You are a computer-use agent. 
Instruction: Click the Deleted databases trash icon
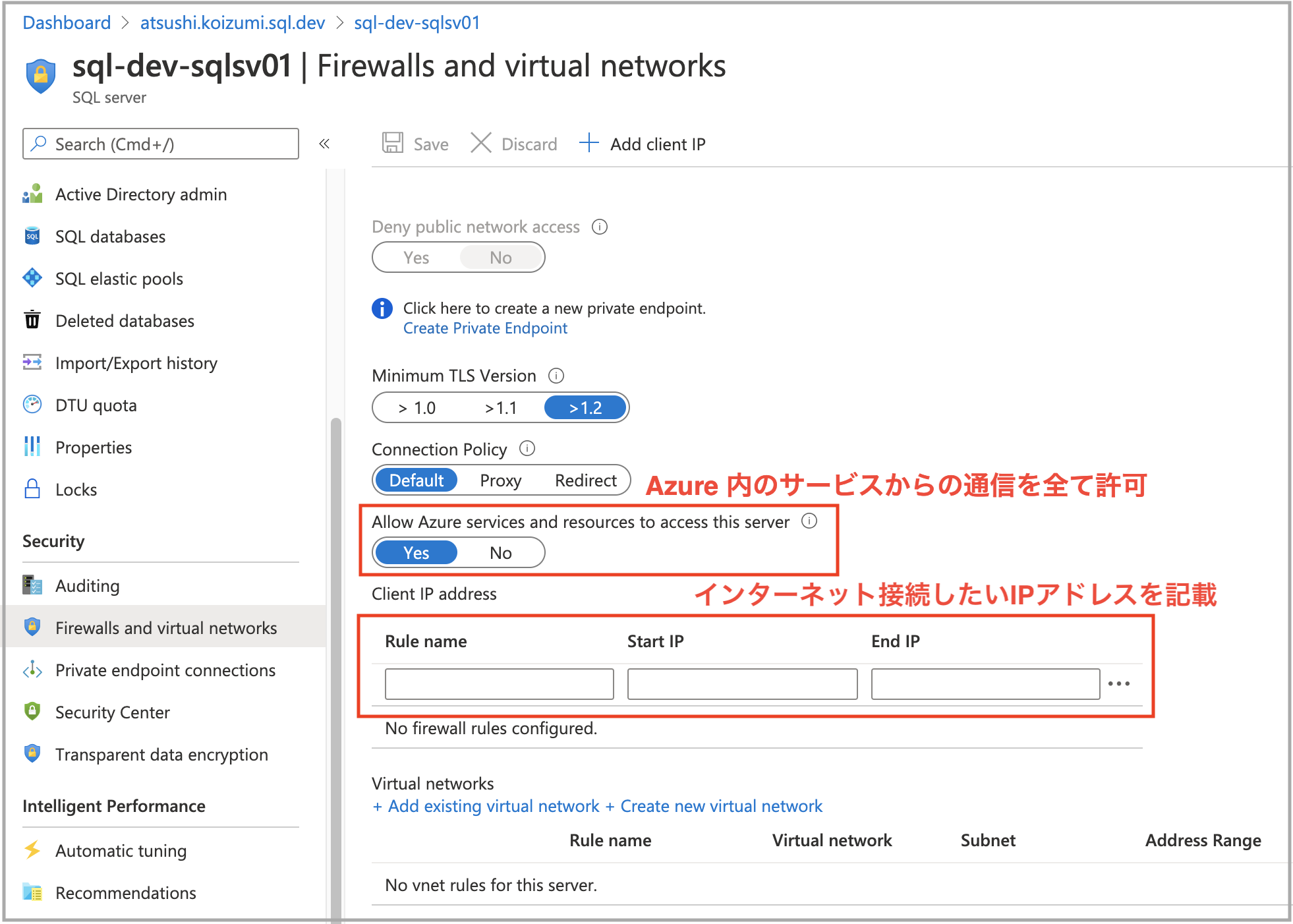[32, 320]
